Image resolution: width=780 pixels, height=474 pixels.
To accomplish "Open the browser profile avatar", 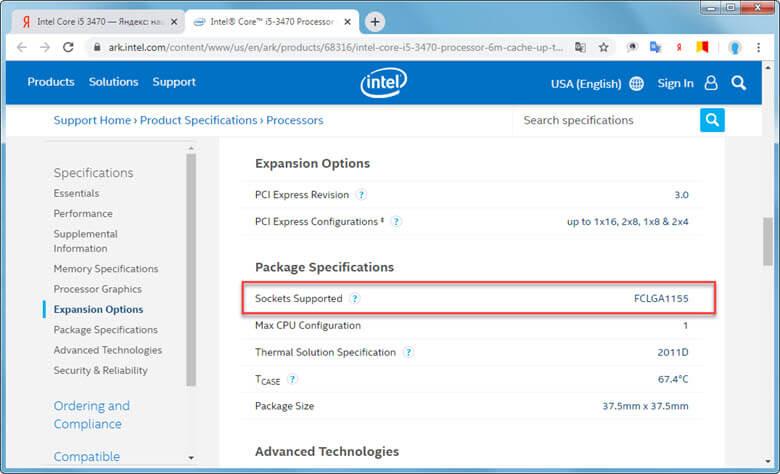I will click(x=735, y=47).
